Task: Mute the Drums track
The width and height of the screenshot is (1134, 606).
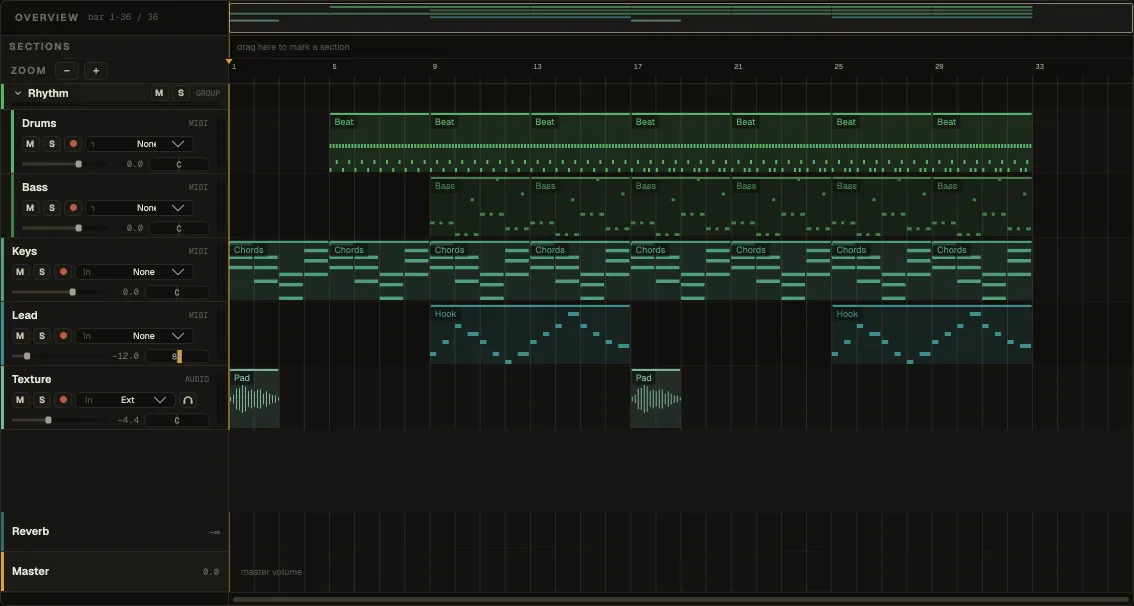Action: (30, 144)
